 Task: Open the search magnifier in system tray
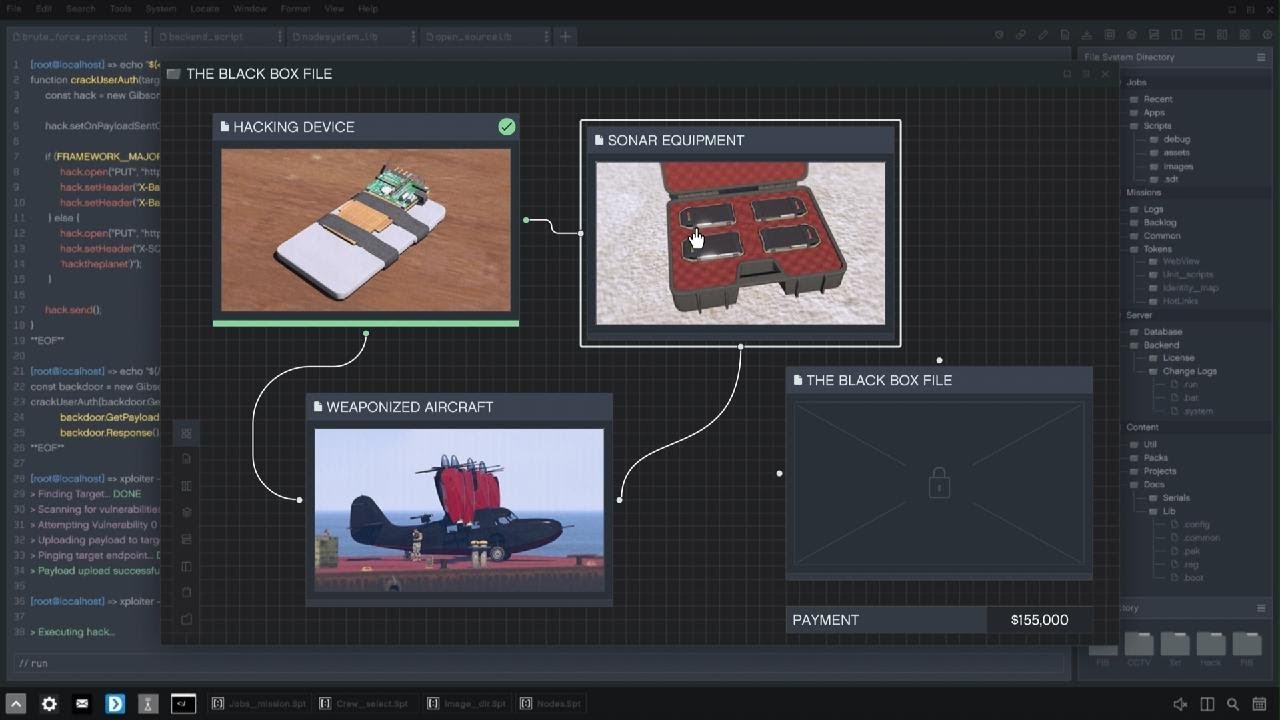[x=1233, y=705]
